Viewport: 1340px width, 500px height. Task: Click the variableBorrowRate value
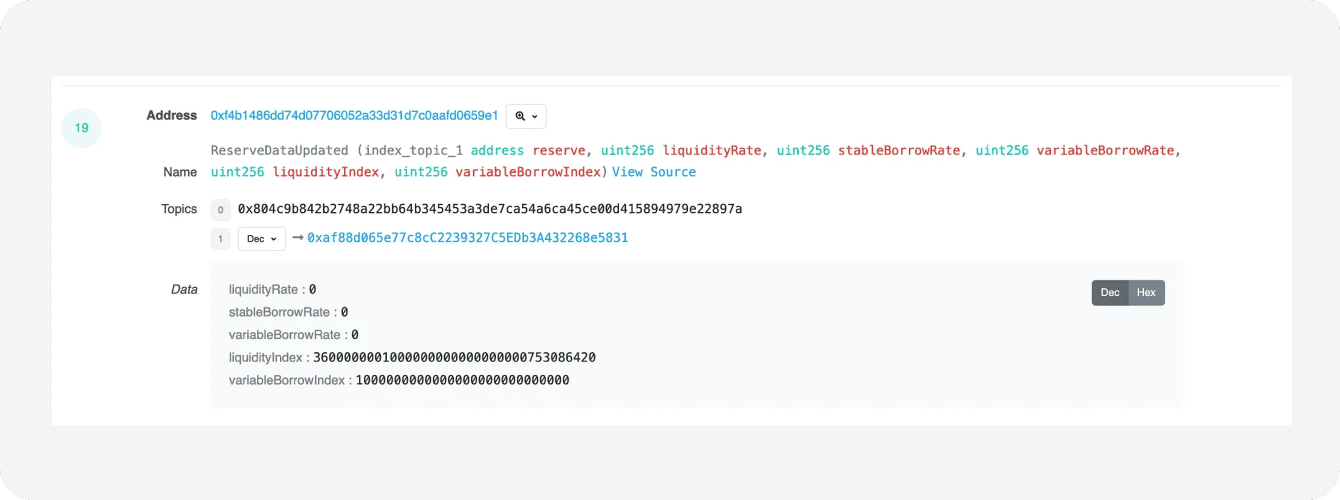click(x=355, y=335)
